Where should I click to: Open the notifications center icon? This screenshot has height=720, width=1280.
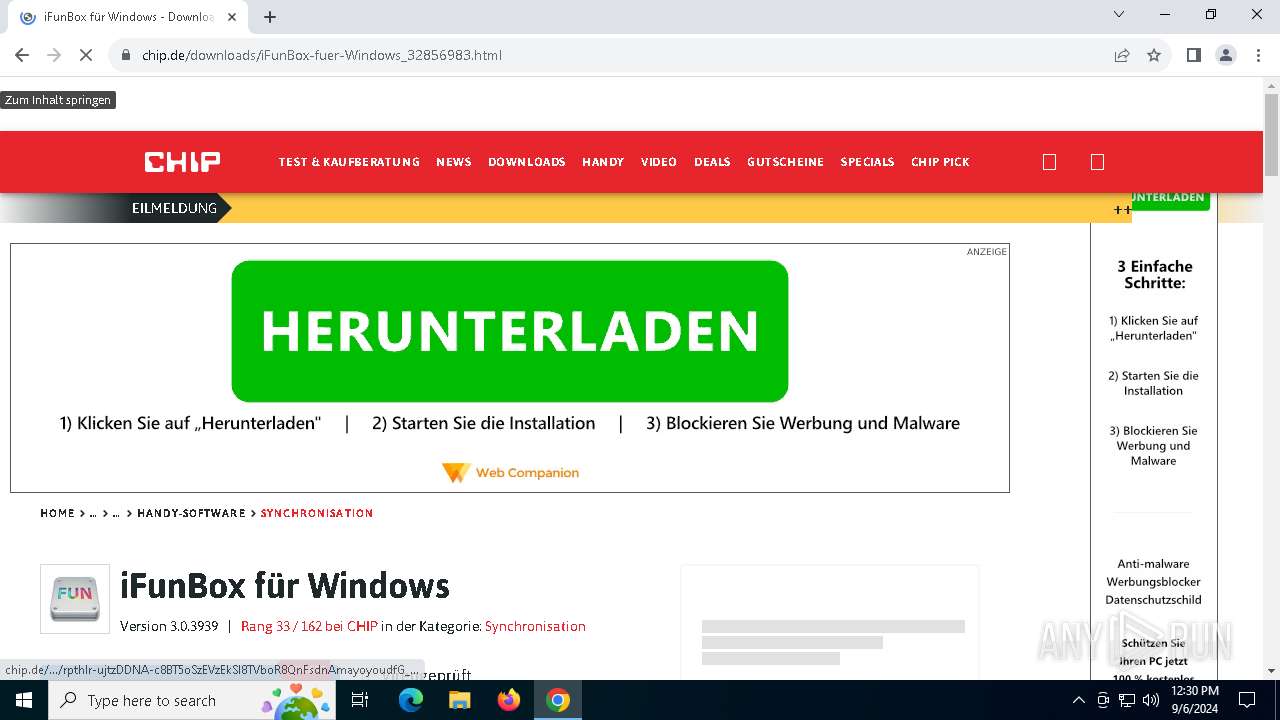1247,700
